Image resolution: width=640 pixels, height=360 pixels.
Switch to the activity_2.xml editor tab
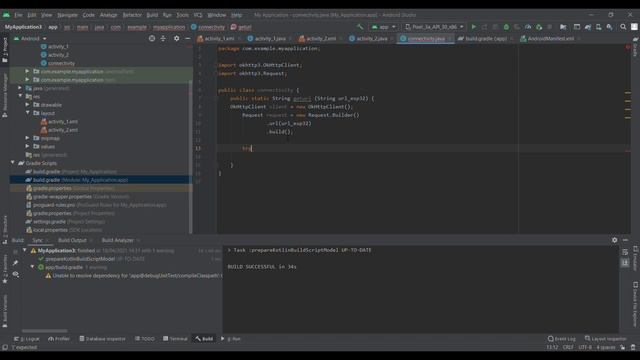(321, 39)
